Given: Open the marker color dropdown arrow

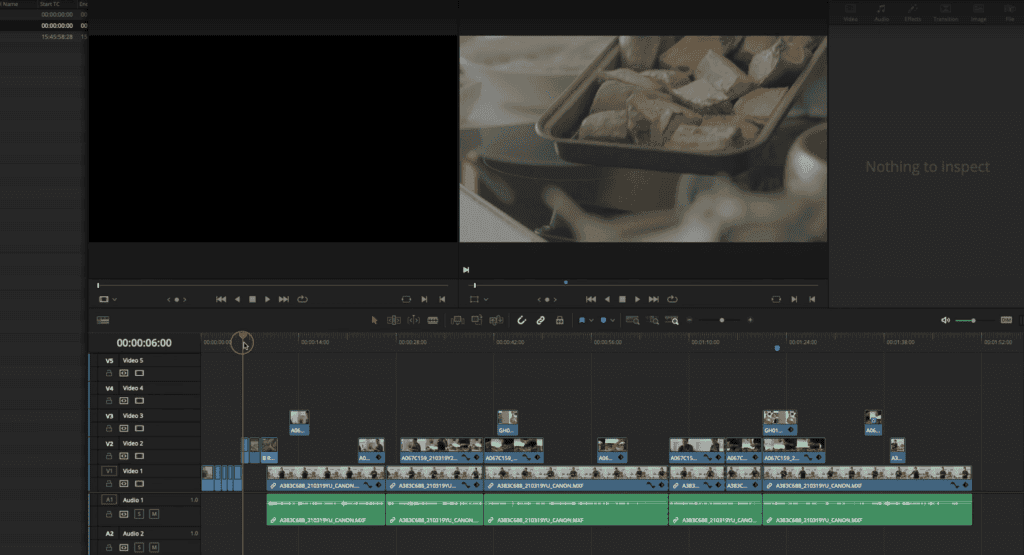Looking at the screenshot, I should pyautogui.click(x=613, y=320).
